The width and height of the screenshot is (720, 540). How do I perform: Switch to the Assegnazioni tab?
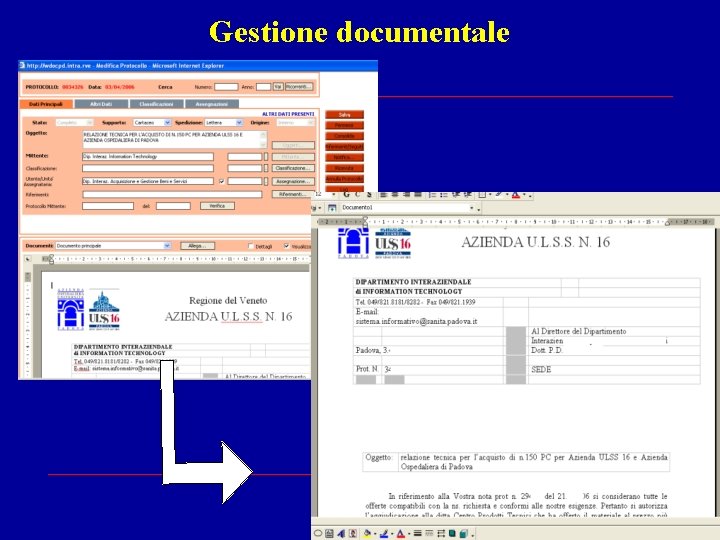pos(212,104)
